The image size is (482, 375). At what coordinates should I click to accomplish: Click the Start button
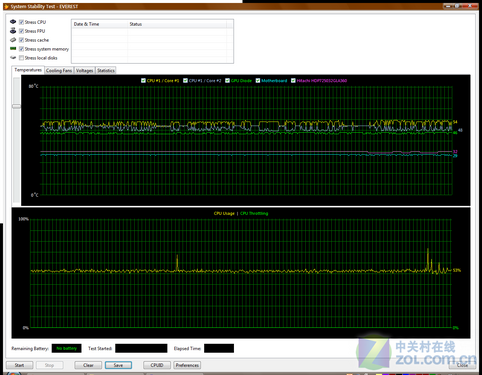[x=19, y=365]
